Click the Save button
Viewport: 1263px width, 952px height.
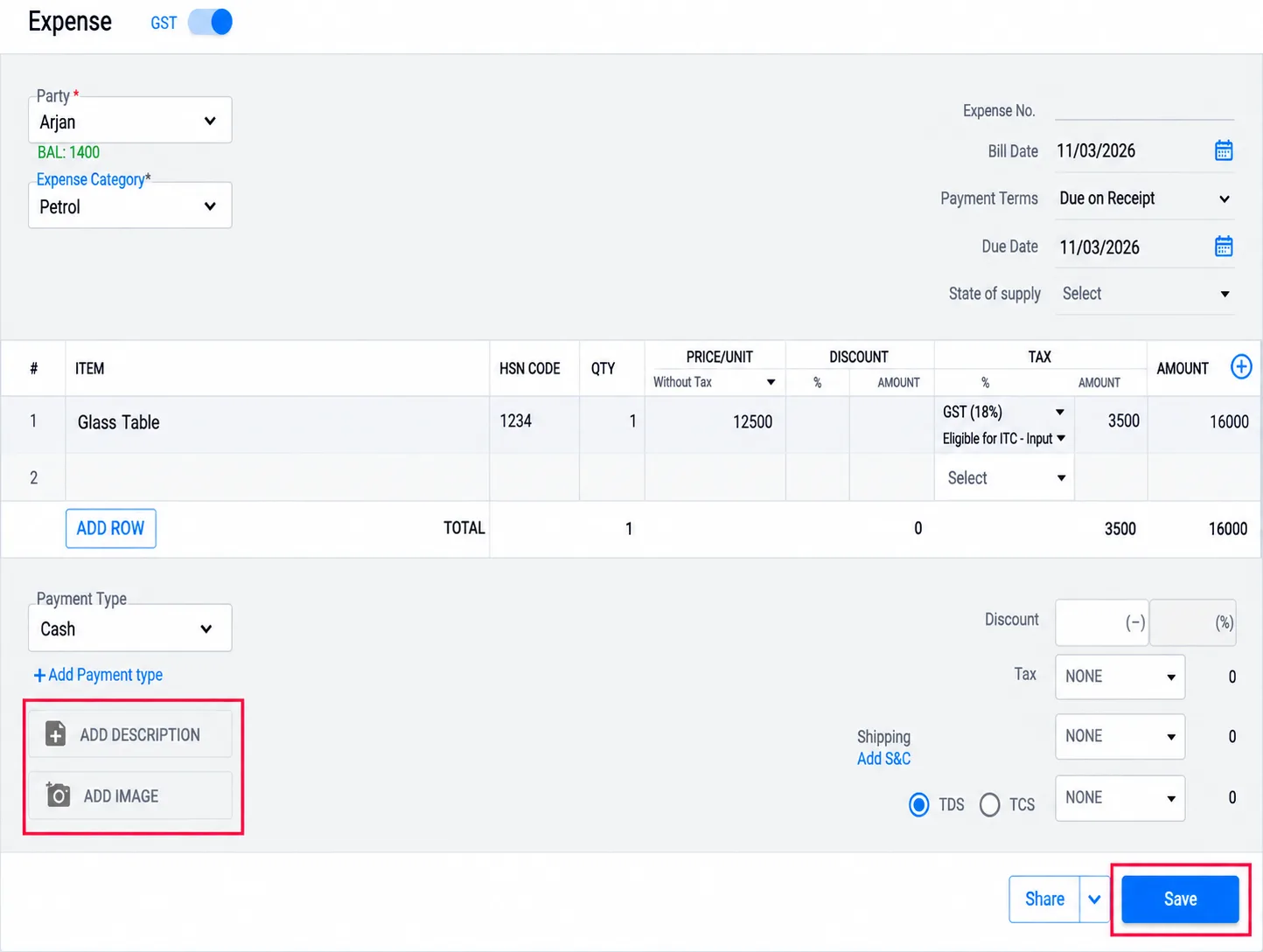1180,899
